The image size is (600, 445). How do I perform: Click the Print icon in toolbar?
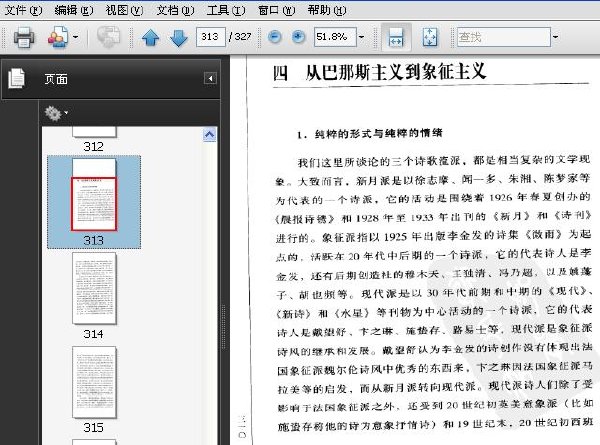[x=24, y=37]
